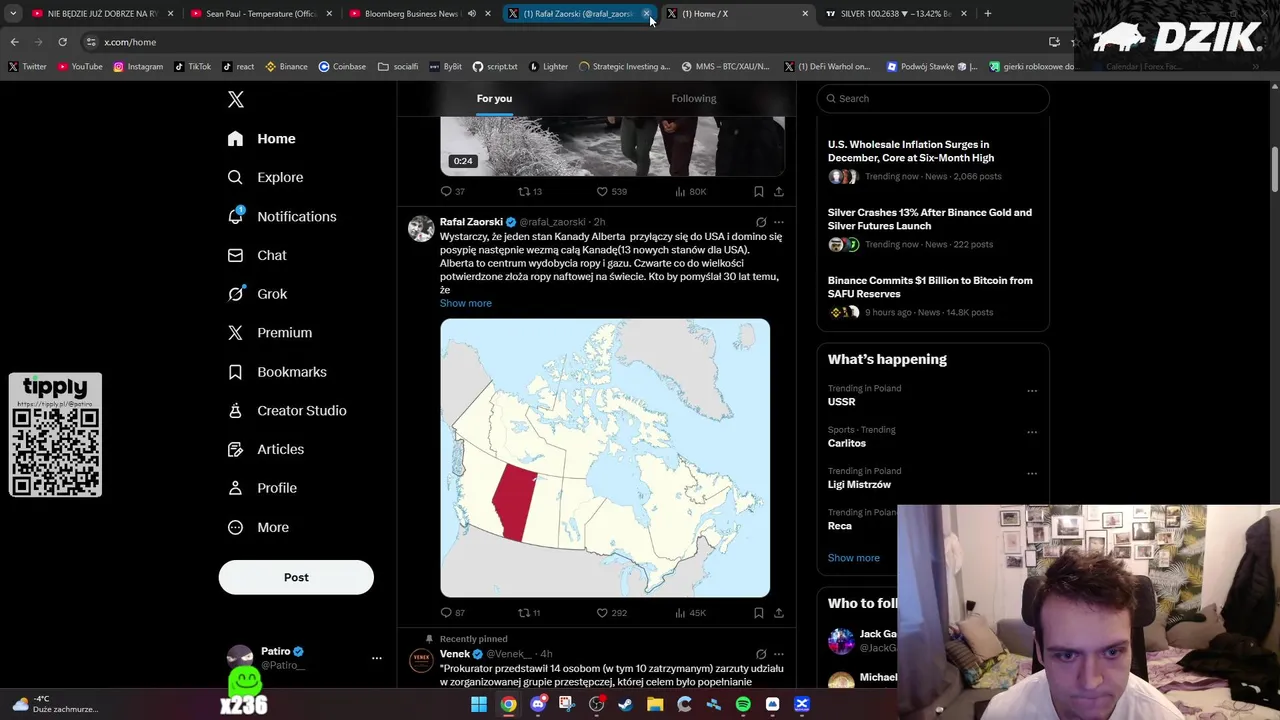1280x720 pixels.
Task: Open Steam from taskbar
Action: (626, 704)
